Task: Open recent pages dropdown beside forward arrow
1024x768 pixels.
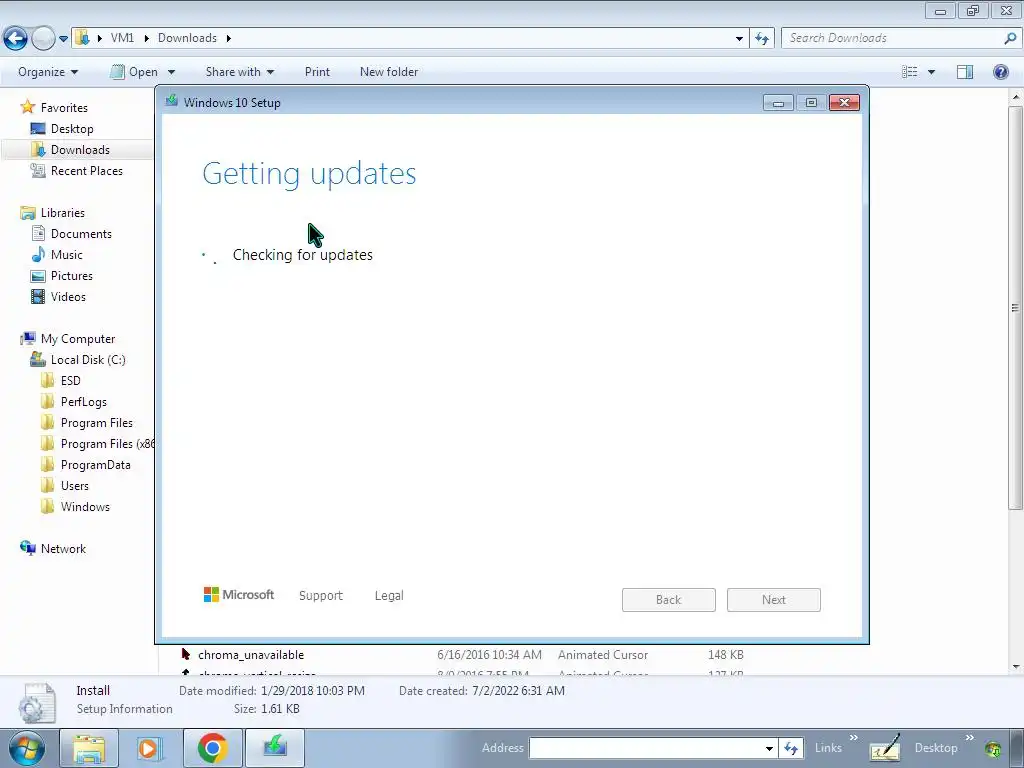Action: [63, 39]
